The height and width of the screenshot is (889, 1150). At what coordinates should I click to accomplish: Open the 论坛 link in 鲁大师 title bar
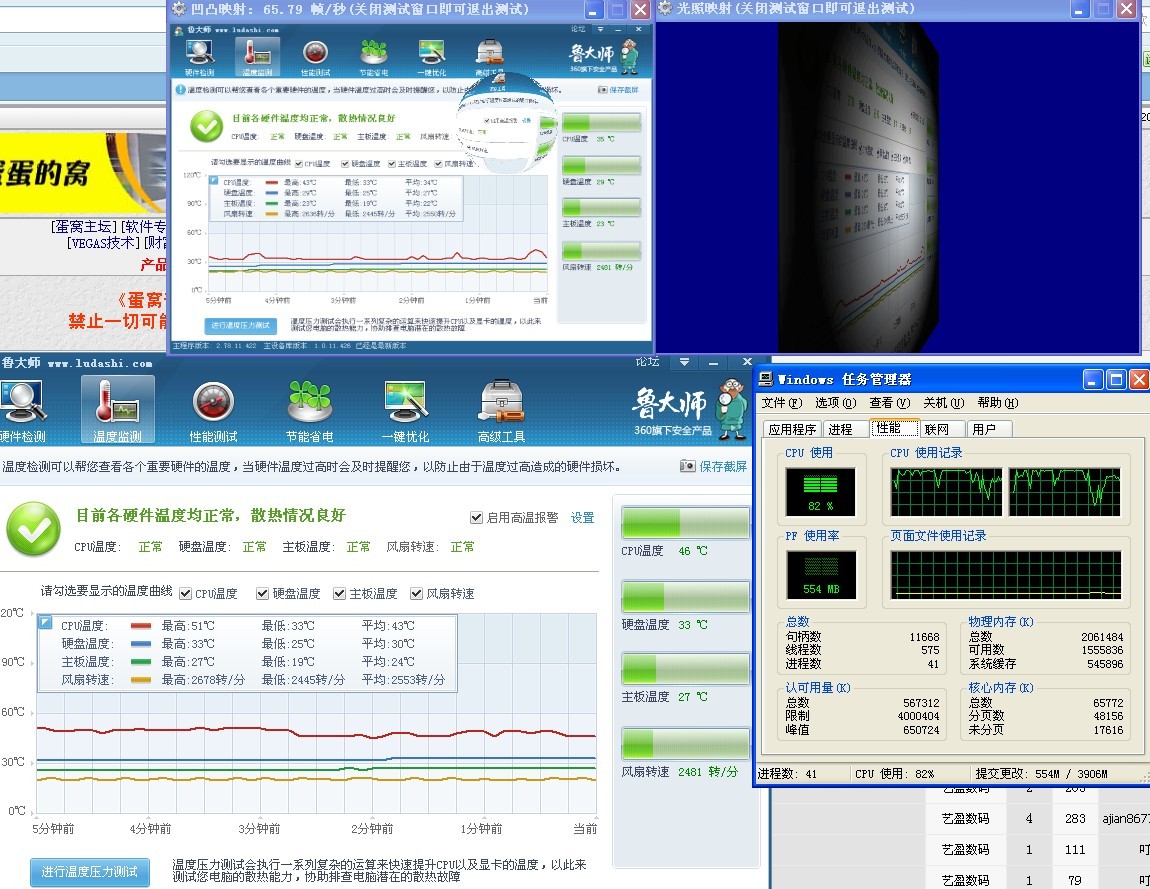[x=648, y=362]
